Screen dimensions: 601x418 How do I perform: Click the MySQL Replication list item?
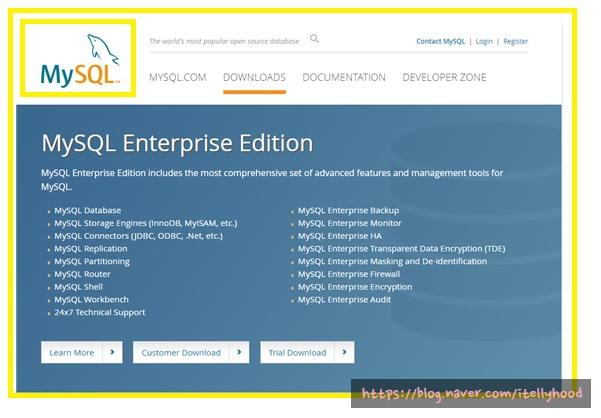(x=91, y=248)
